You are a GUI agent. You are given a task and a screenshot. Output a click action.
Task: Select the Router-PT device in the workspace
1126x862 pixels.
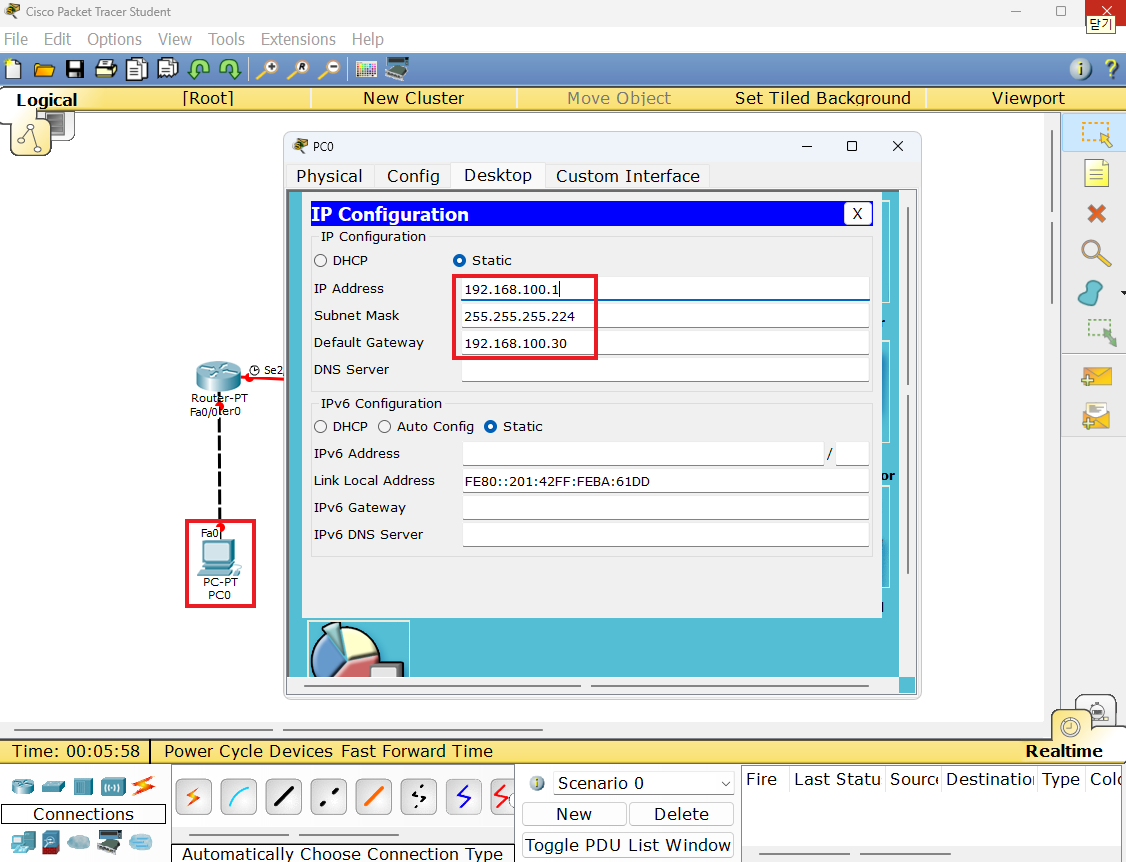[218, 376]
